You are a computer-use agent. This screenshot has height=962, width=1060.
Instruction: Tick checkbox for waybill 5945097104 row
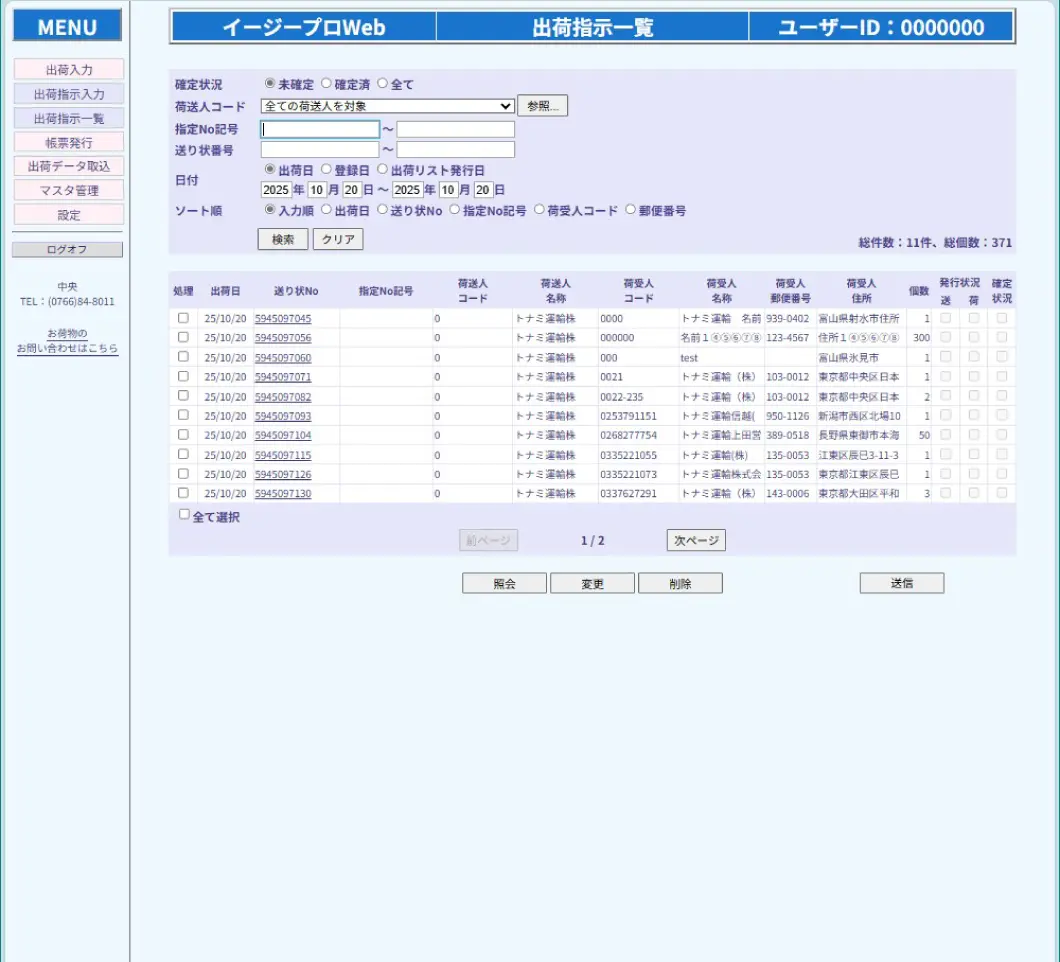(183, 435)
